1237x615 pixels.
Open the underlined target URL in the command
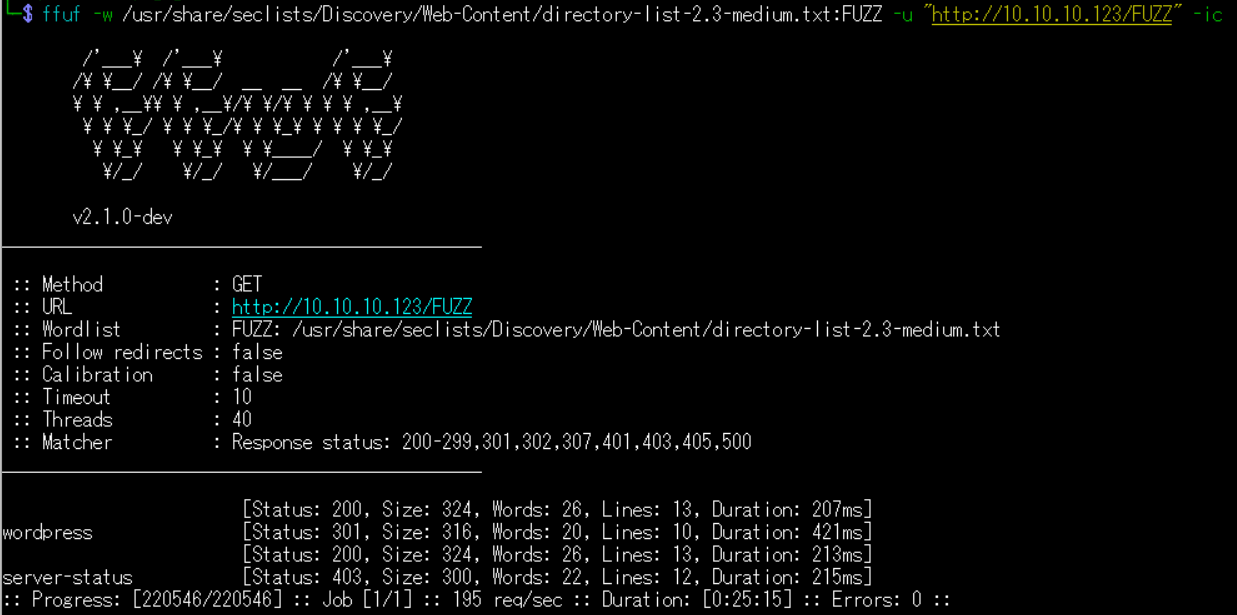1051,15
